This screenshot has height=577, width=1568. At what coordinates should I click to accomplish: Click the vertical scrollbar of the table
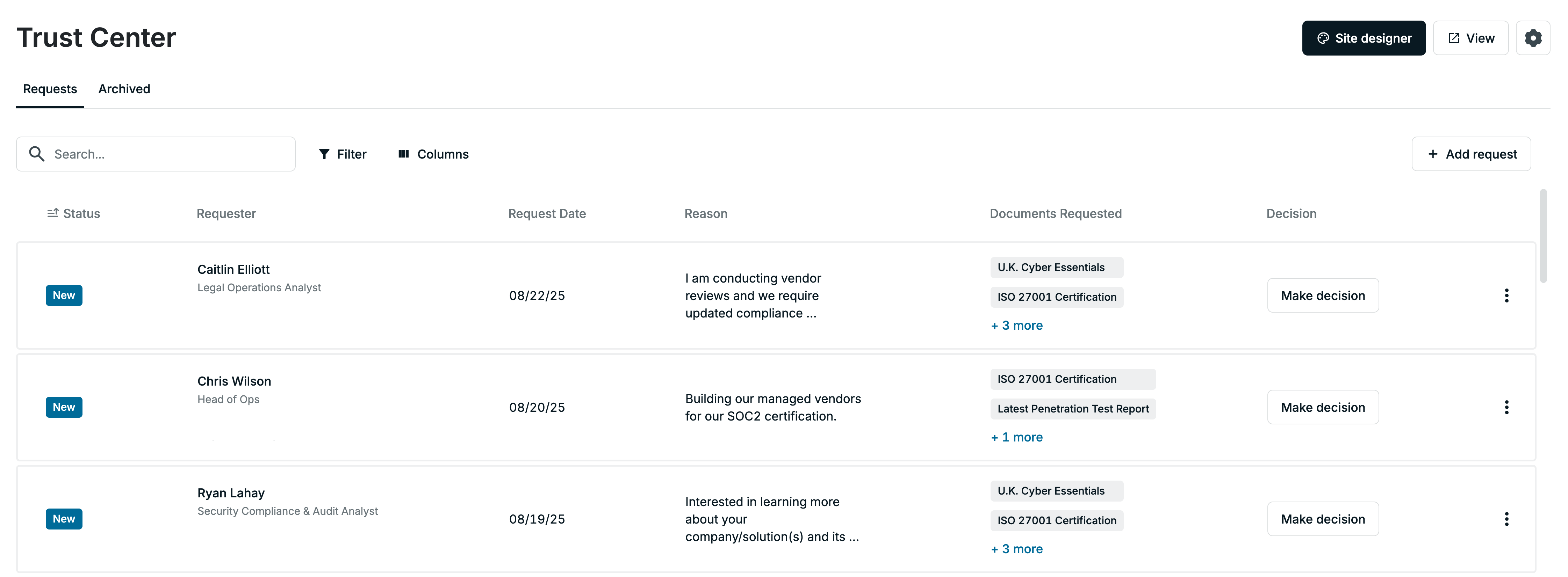click(1543, 236)
